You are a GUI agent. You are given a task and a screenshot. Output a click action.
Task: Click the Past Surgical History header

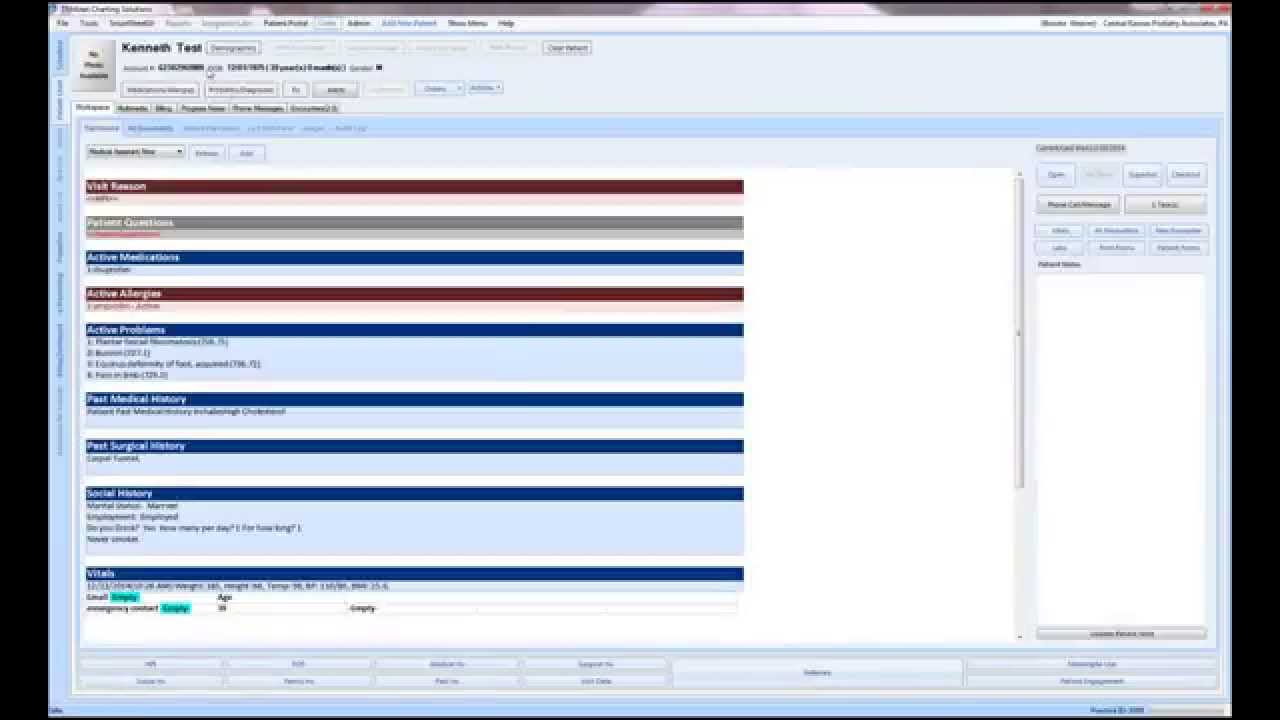point(414,446)
